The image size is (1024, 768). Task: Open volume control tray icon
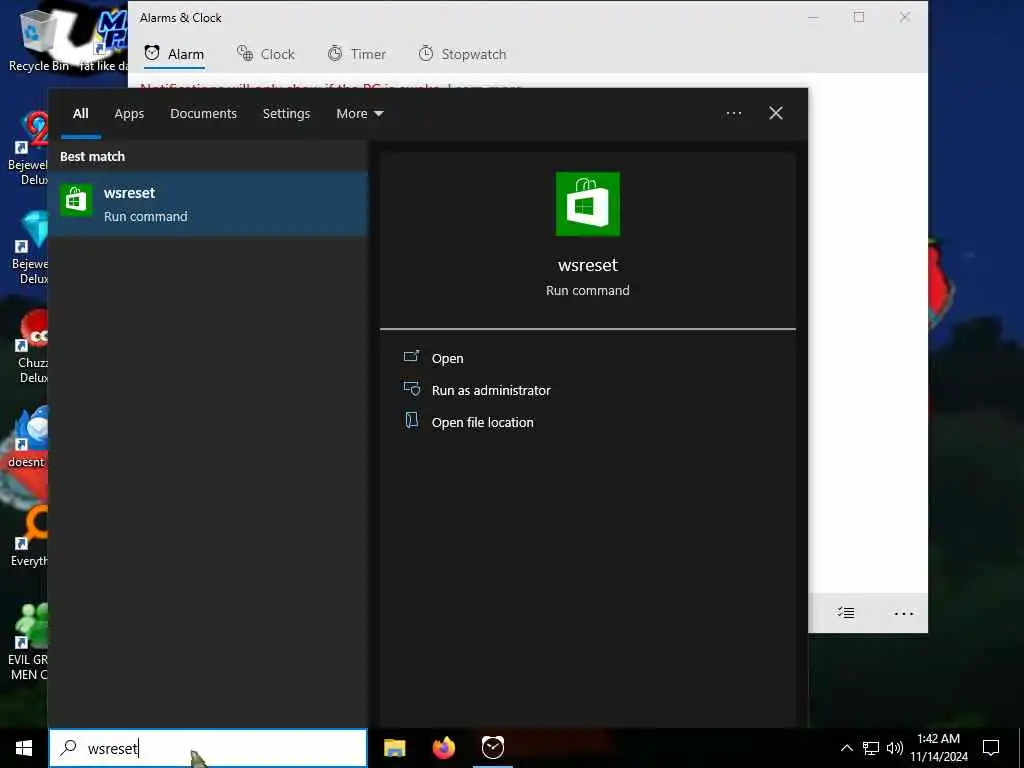tap(895, 748)
